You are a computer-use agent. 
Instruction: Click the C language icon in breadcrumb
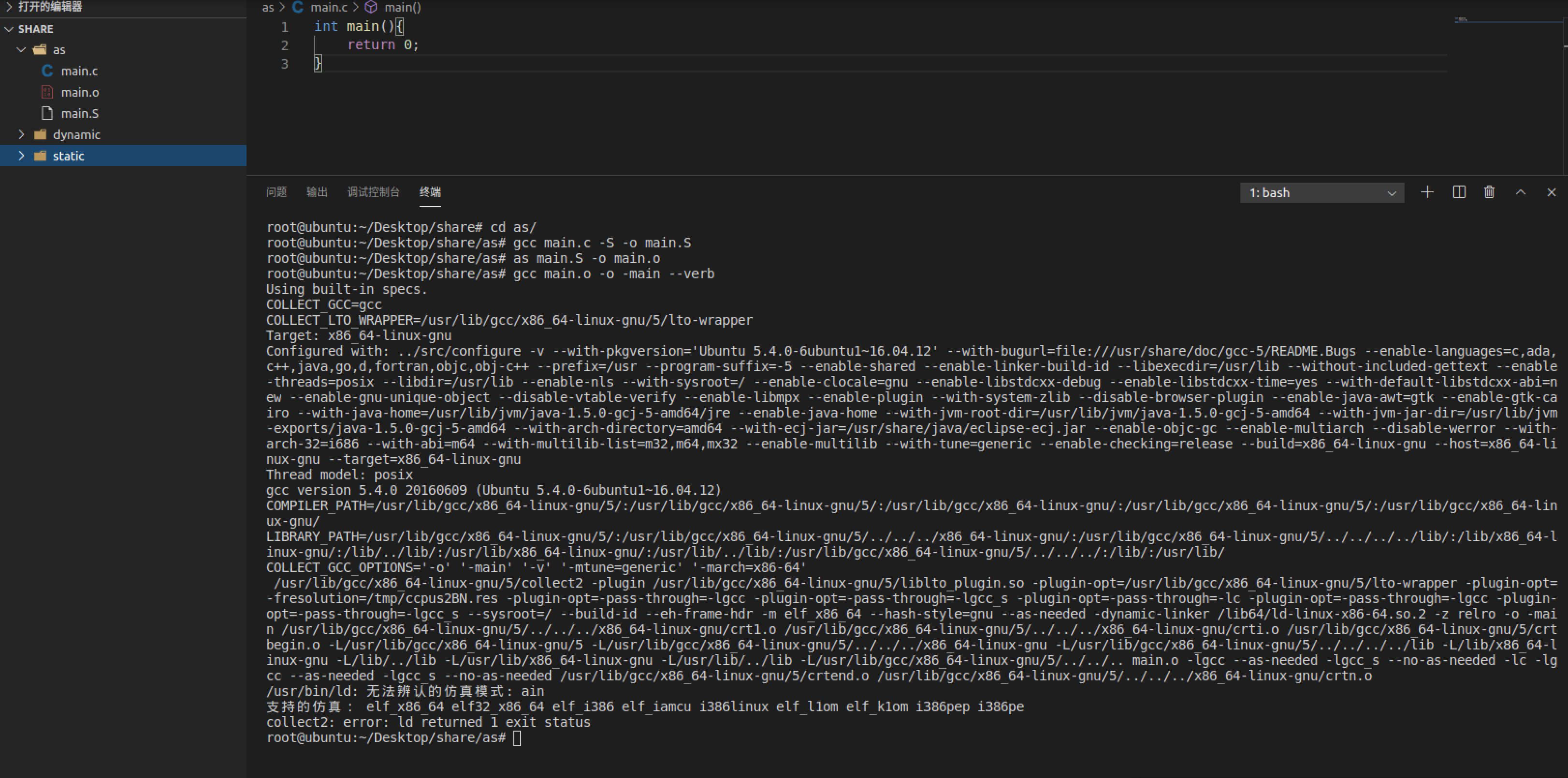point(298,7)
